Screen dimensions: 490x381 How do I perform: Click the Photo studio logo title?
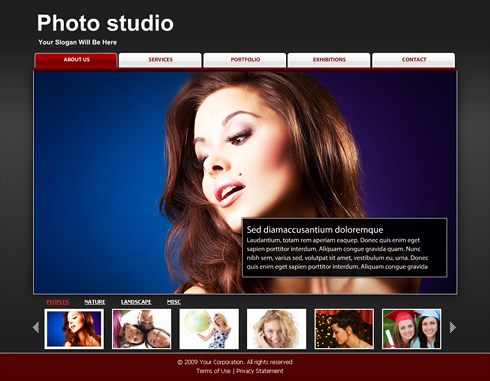coord(105,23)
